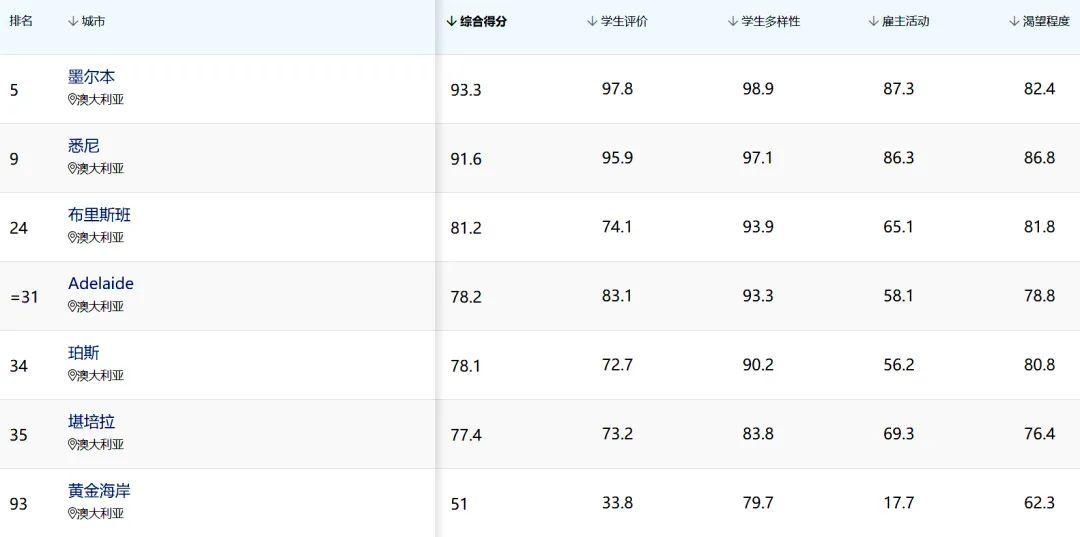1080x537 pixels.
Task: Click sort arrow icon beside 综合得分 header
Action: 451,21
